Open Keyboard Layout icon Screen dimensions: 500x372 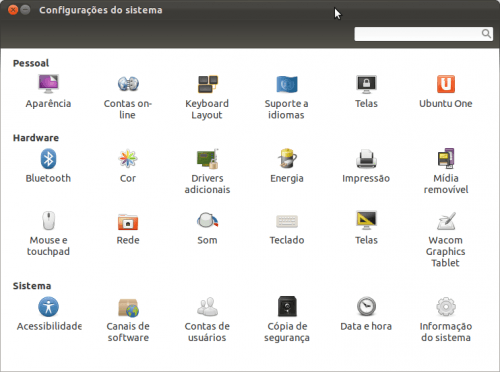tap(207, 84)
